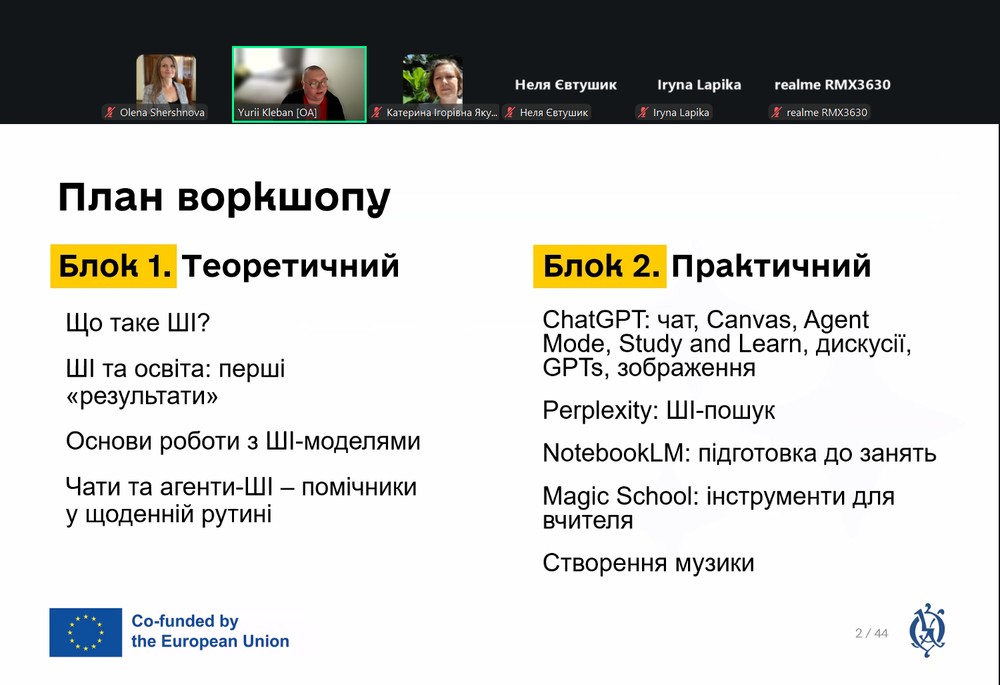
Task: Click the 'Perplexity: ШІ-пошук' list item
Action: (x=658, y=411)
